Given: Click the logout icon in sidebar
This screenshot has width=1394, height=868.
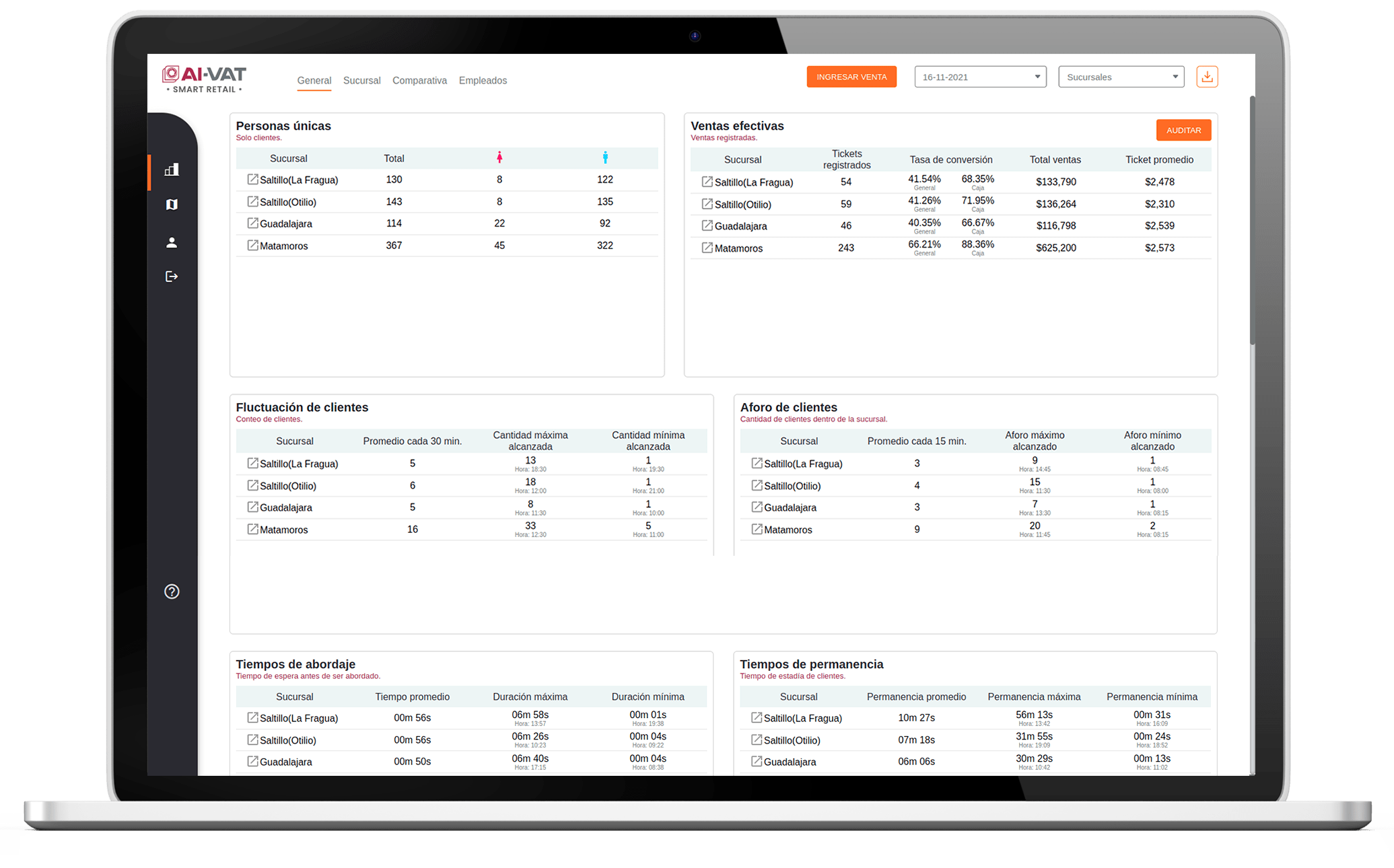Looking at the screenshot, I should [172, 277].
